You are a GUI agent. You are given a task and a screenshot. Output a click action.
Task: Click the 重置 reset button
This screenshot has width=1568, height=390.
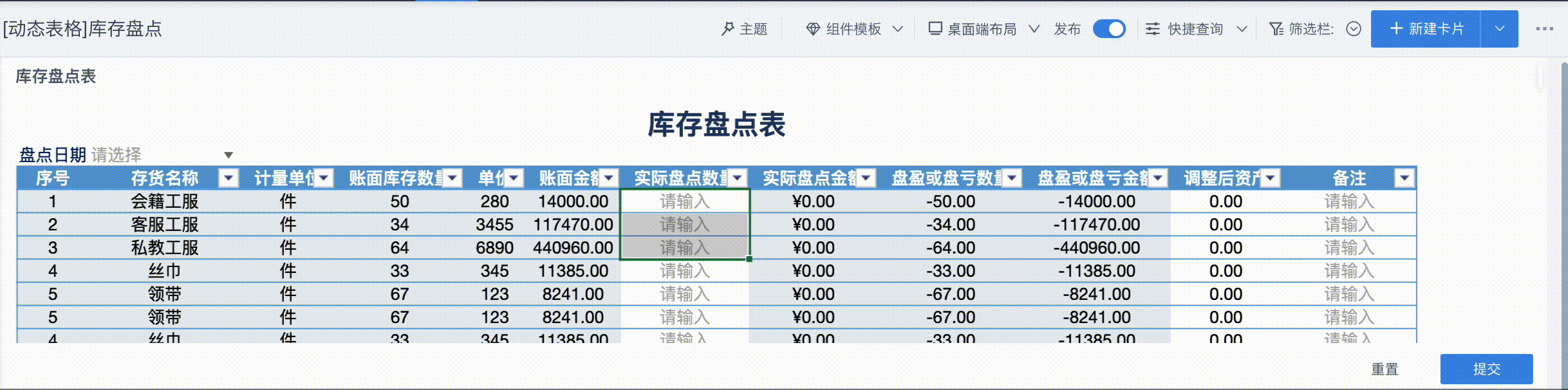tap(1385, 369)
